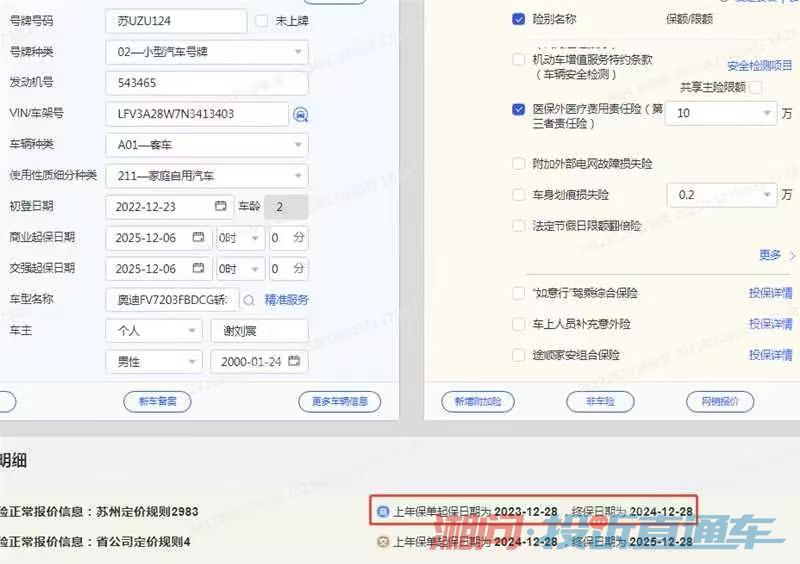Open calendar icon for 初登日期
Image resolution: width=800 pixels, height=564 pixels.
click(x=220, y=206)
